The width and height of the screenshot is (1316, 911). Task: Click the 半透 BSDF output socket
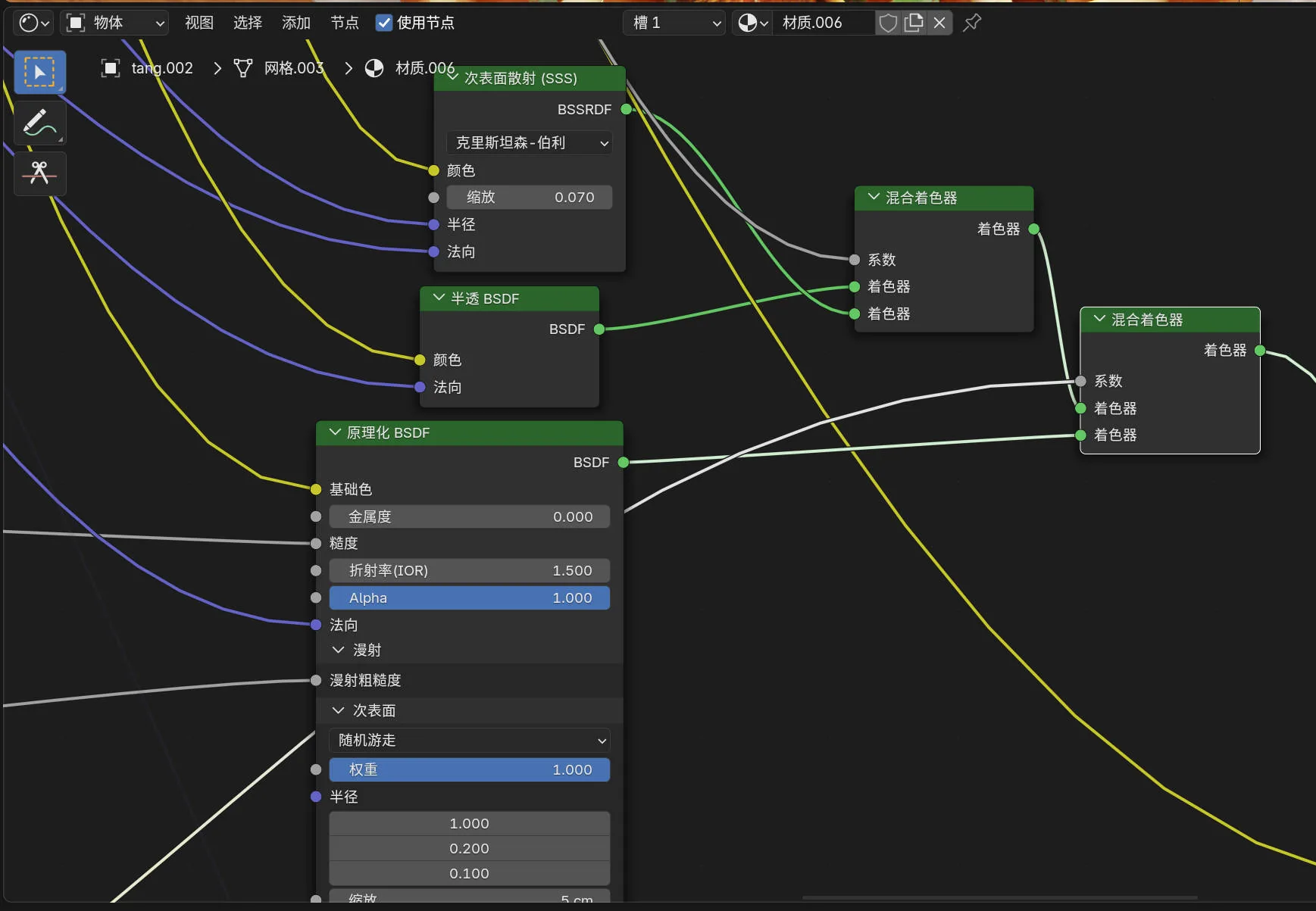(599, 329)
